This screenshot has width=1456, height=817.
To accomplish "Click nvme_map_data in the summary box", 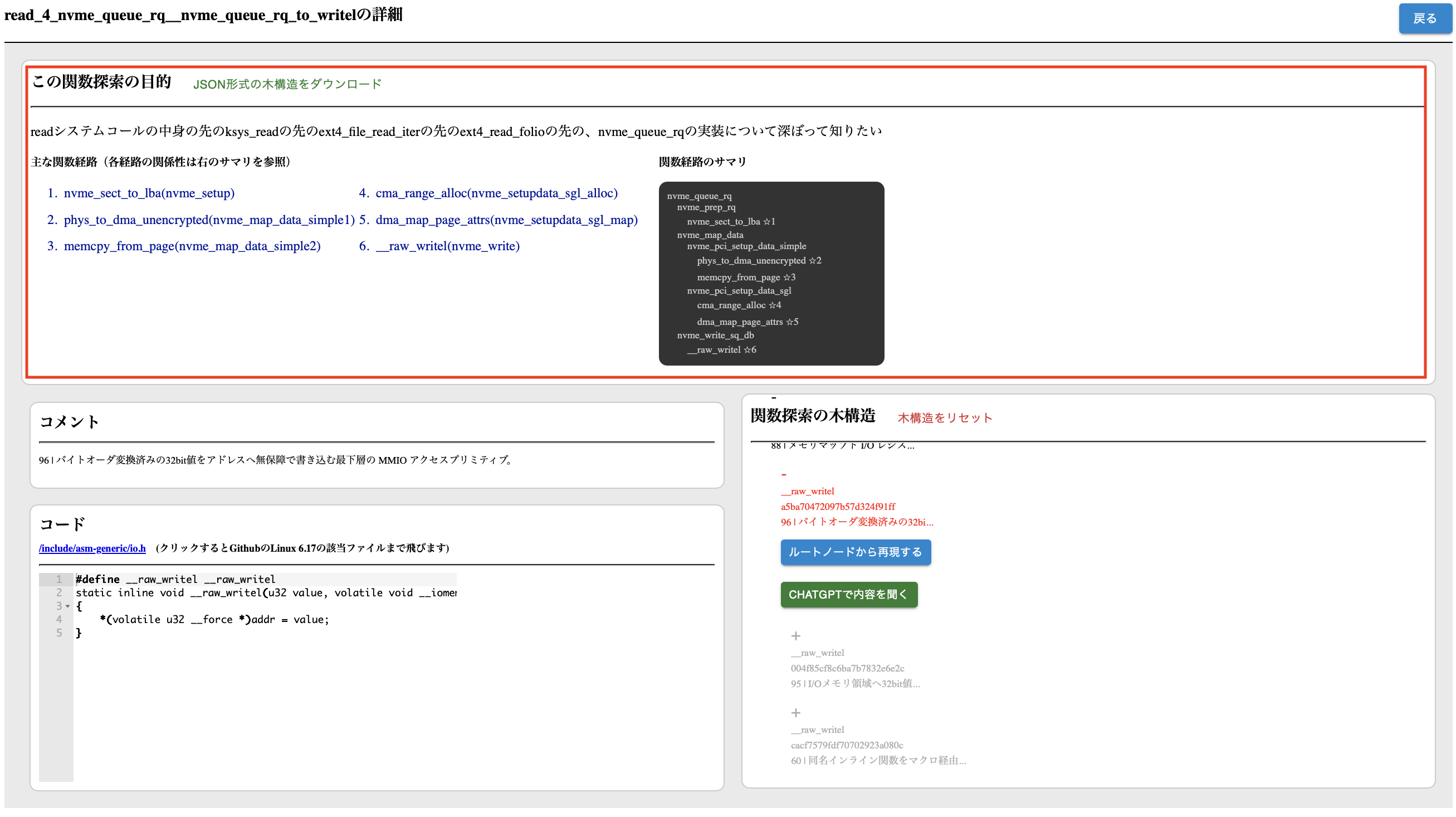I will point(710,235).
